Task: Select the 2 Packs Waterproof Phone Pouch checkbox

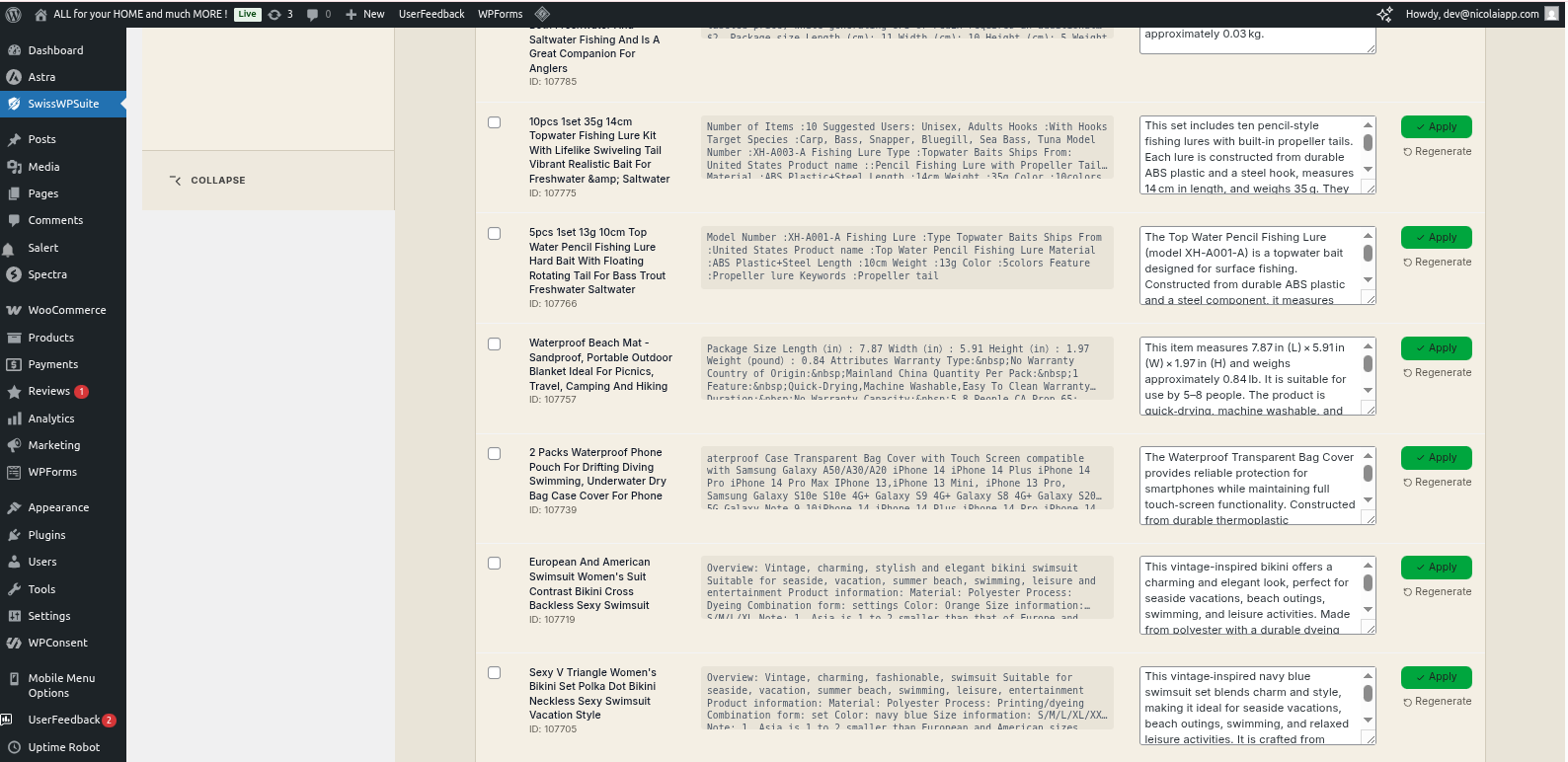Action: 494,454
